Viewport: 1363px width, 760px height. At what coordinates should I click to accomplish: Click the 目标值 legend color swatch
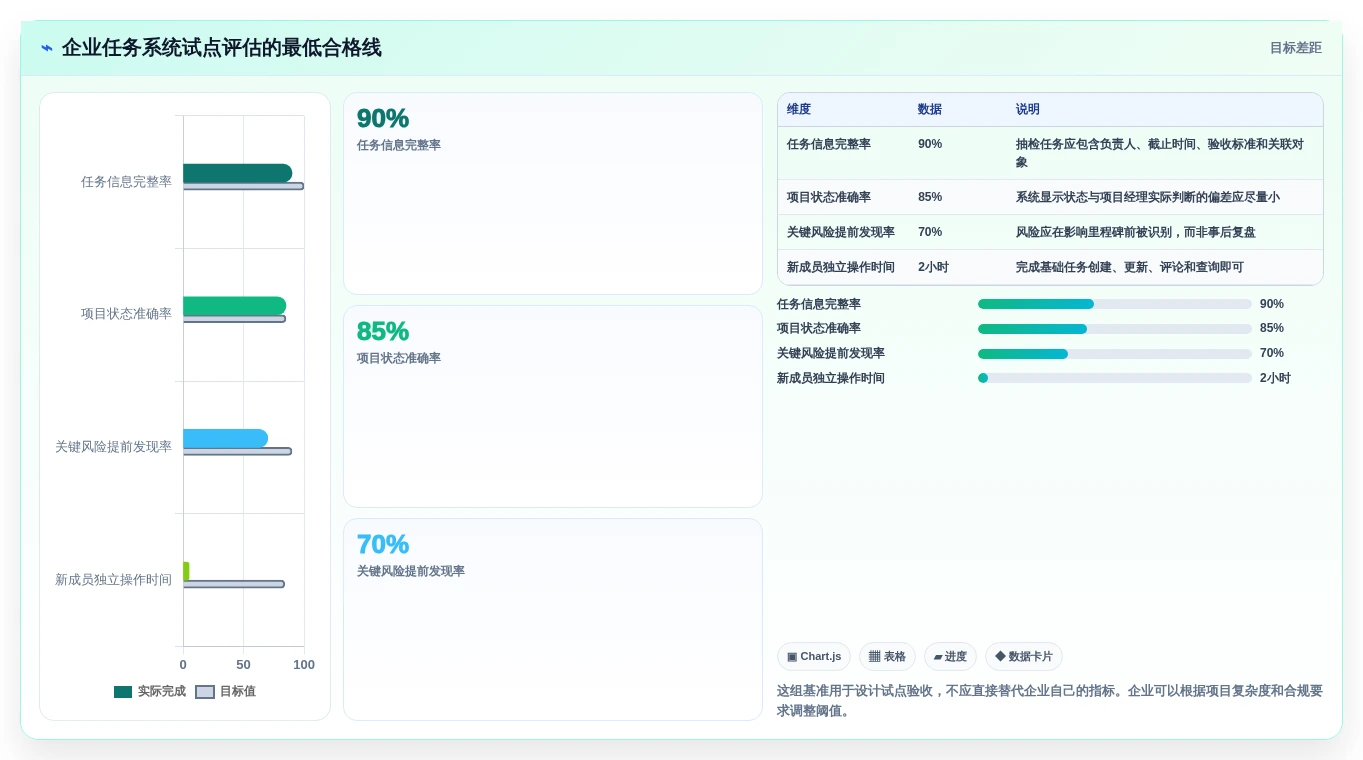coord(205,692)
